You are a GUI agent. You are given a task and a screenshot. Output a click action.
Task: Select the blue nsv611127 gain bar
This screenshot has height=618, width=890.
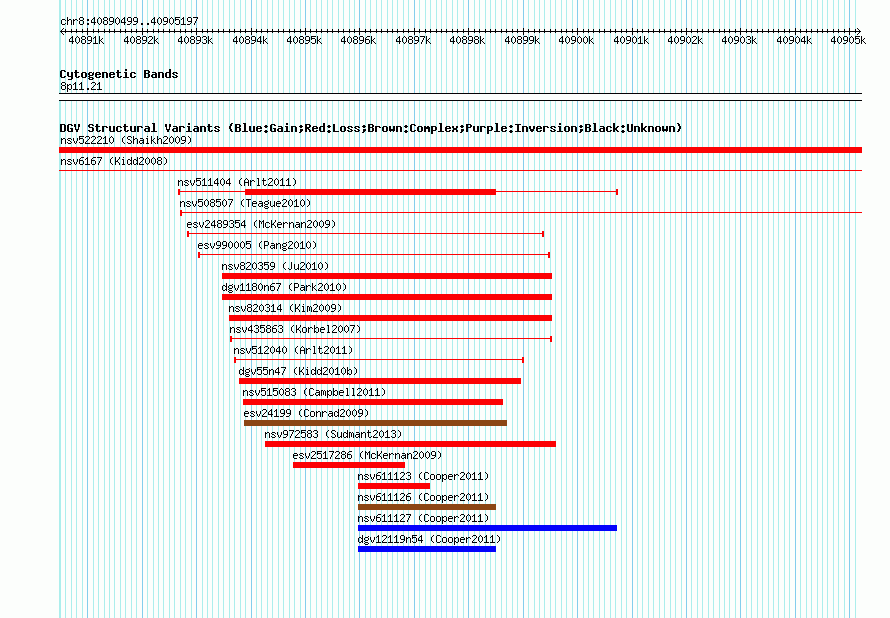pyautogui.click(x=488, y=528)
